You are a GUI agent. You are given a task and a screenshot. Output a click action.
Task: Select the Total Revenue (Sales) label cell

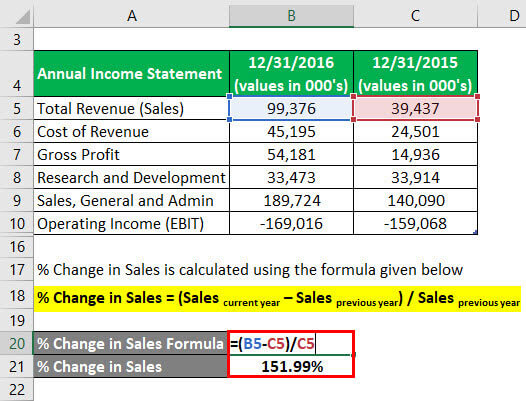pyautogui.click(x=132, y=108)
